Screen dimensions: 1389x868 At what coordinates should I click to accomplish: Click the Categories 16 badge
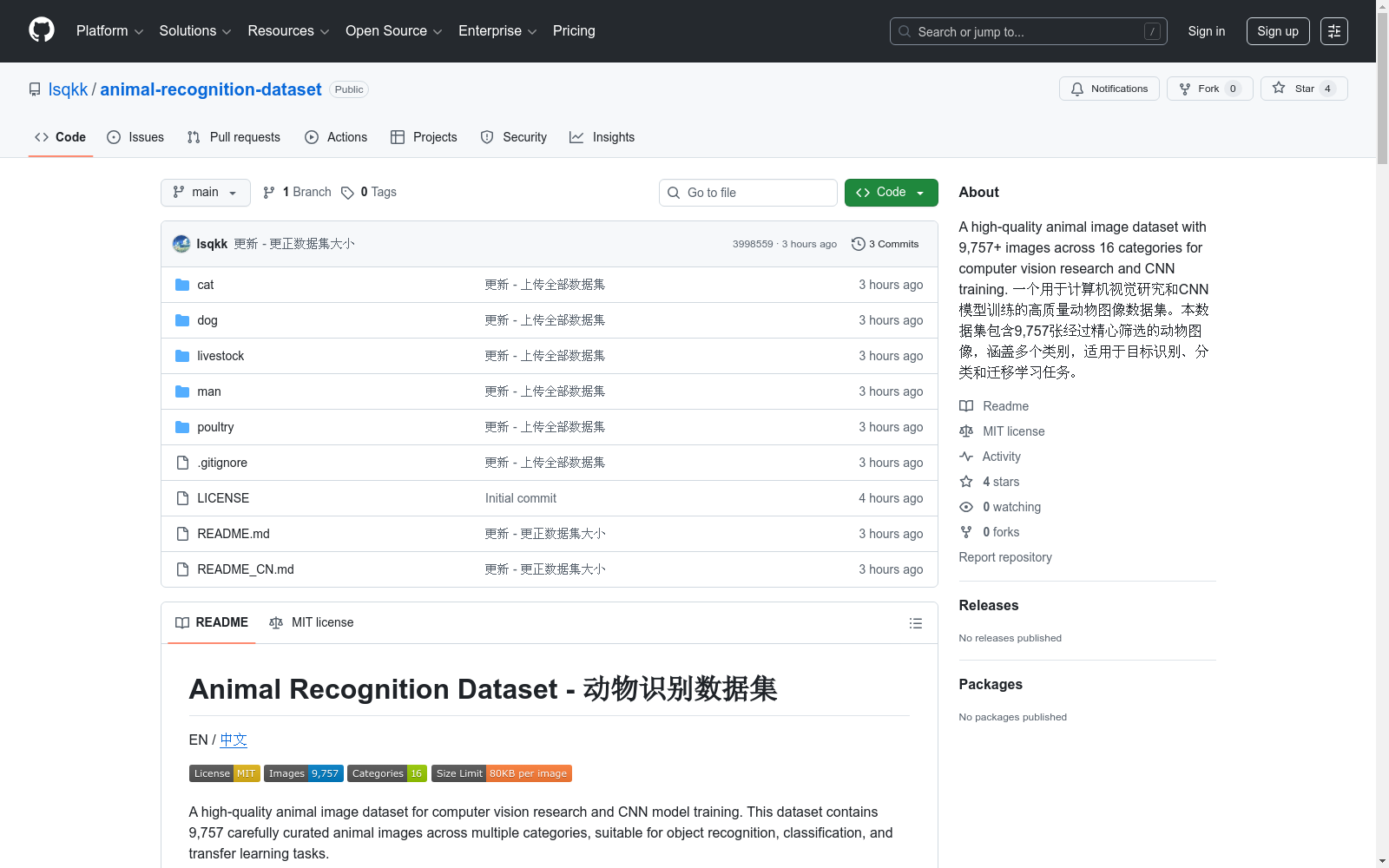coord(387,773)
